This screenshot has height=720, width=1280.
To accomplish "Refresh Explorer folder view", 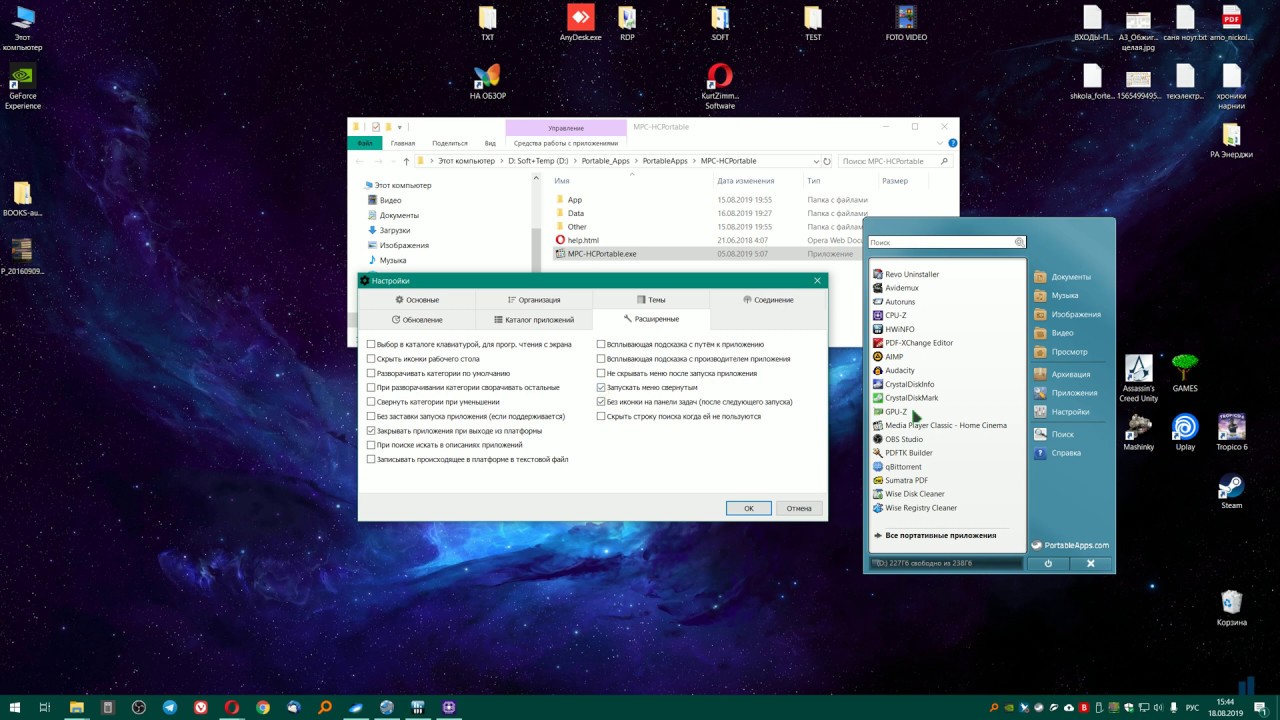I will point(827,161).
